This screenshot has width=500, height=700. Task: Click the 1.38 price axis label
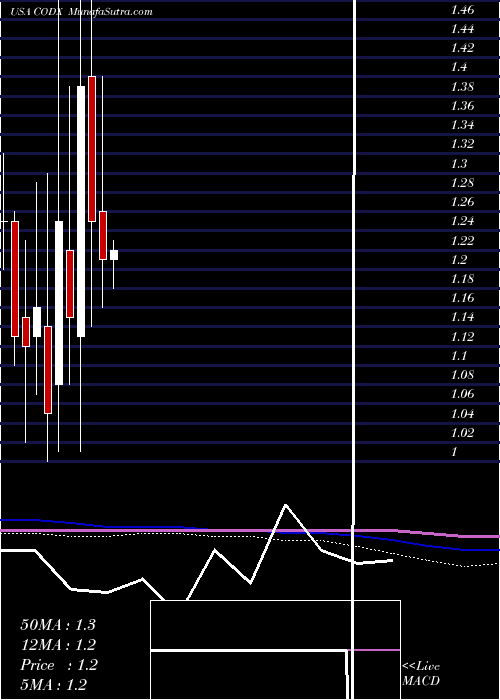click(x=462, y=87)
